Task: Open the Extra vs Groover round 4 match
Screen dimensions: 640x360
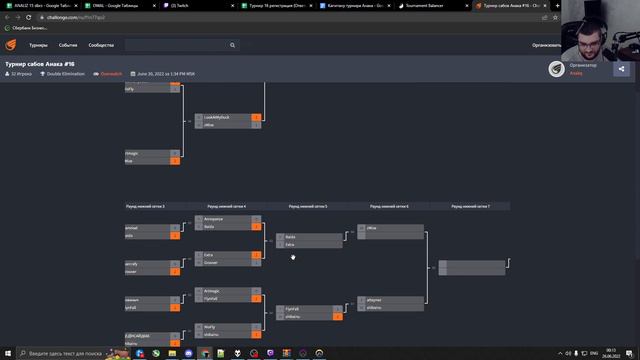Action: 228,259
